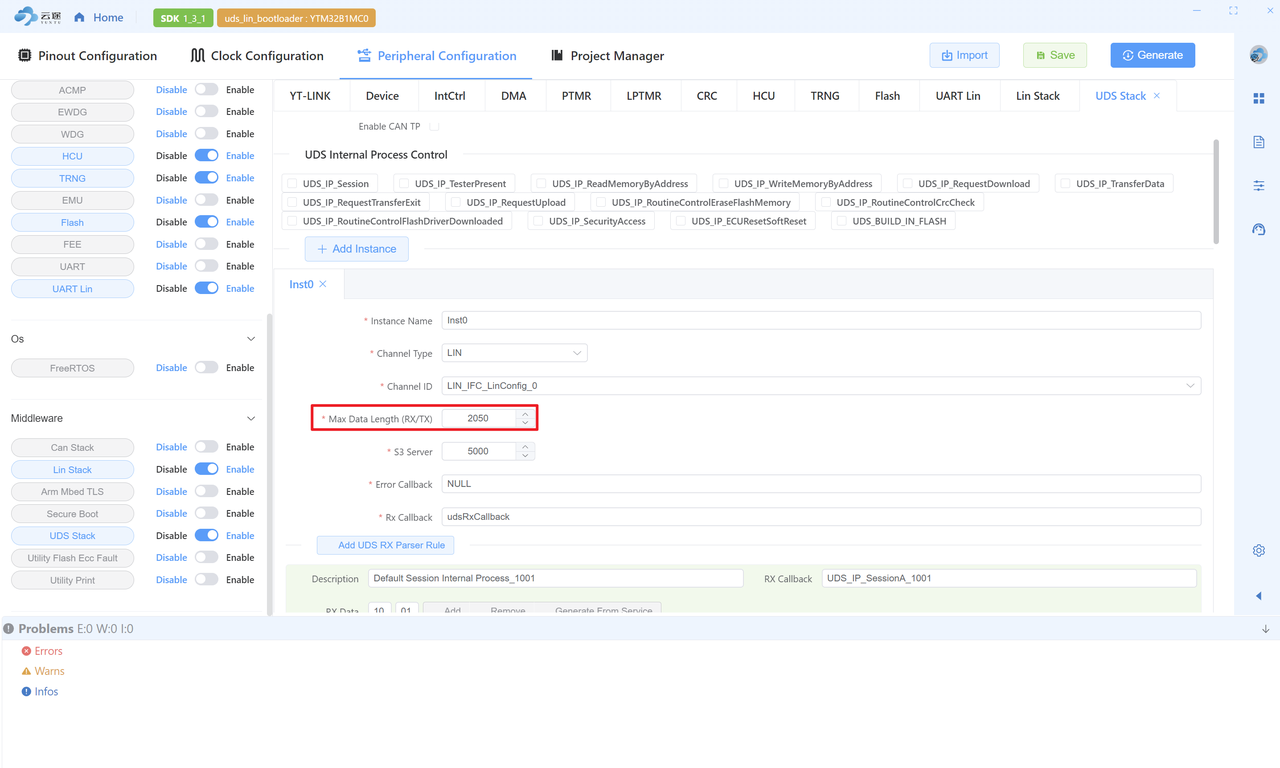Turn off the Flash peripheral switch

click(206, 222)
